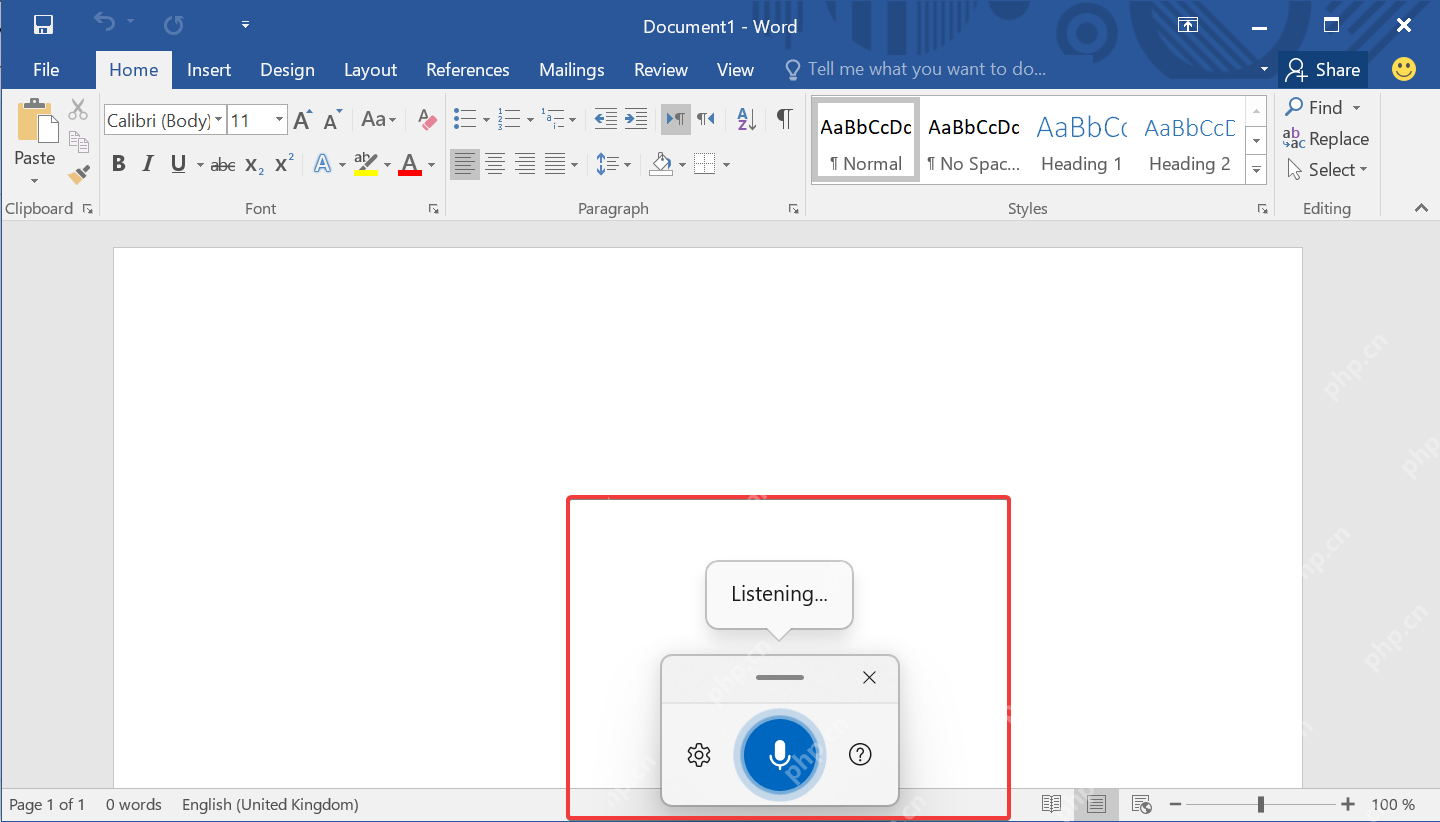Open the File tab

[x=46, y=70]
